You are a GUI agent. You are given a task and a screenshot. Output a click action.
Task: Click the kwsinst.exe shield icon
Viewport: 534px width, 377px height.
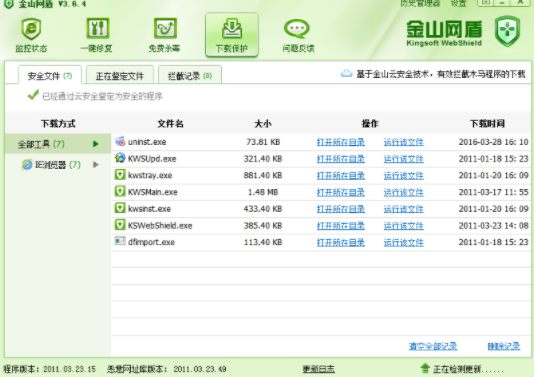120,208
